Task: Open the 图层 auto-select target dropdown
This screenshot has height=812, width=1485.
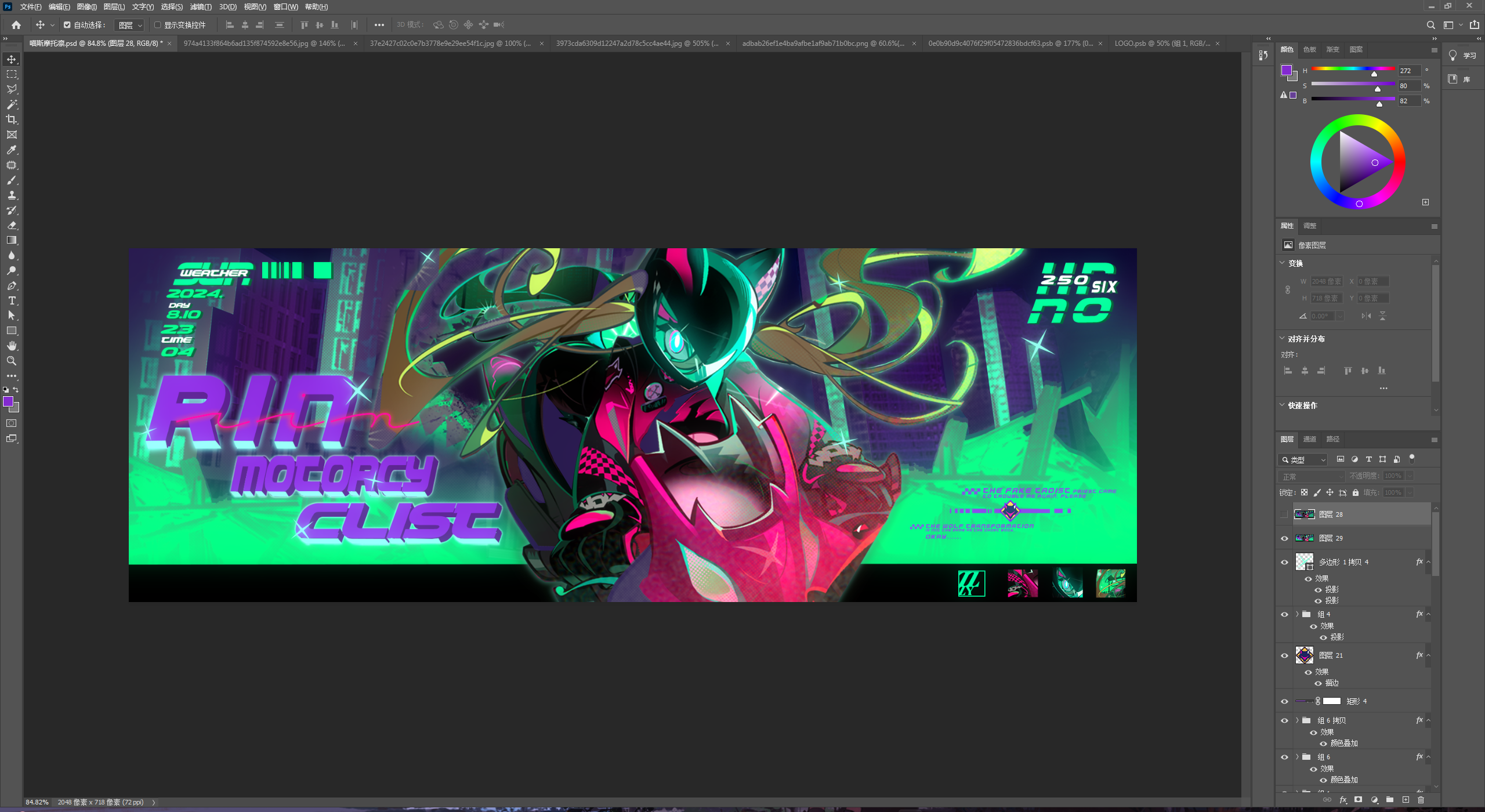Action: (129, 25)
